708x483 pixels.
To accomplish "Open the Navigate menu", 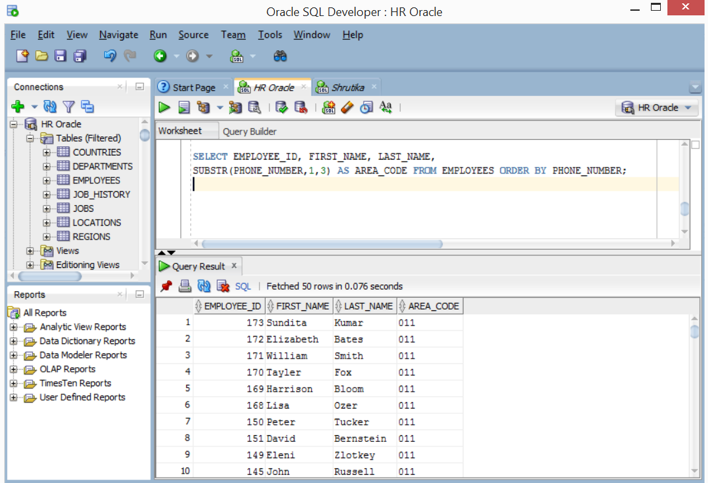I will (x=119, y=35).
